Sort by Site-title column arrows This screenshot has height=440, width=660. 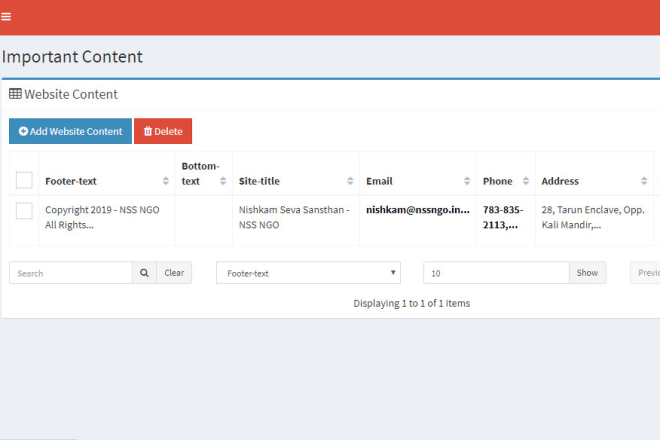tap(350, 181)
